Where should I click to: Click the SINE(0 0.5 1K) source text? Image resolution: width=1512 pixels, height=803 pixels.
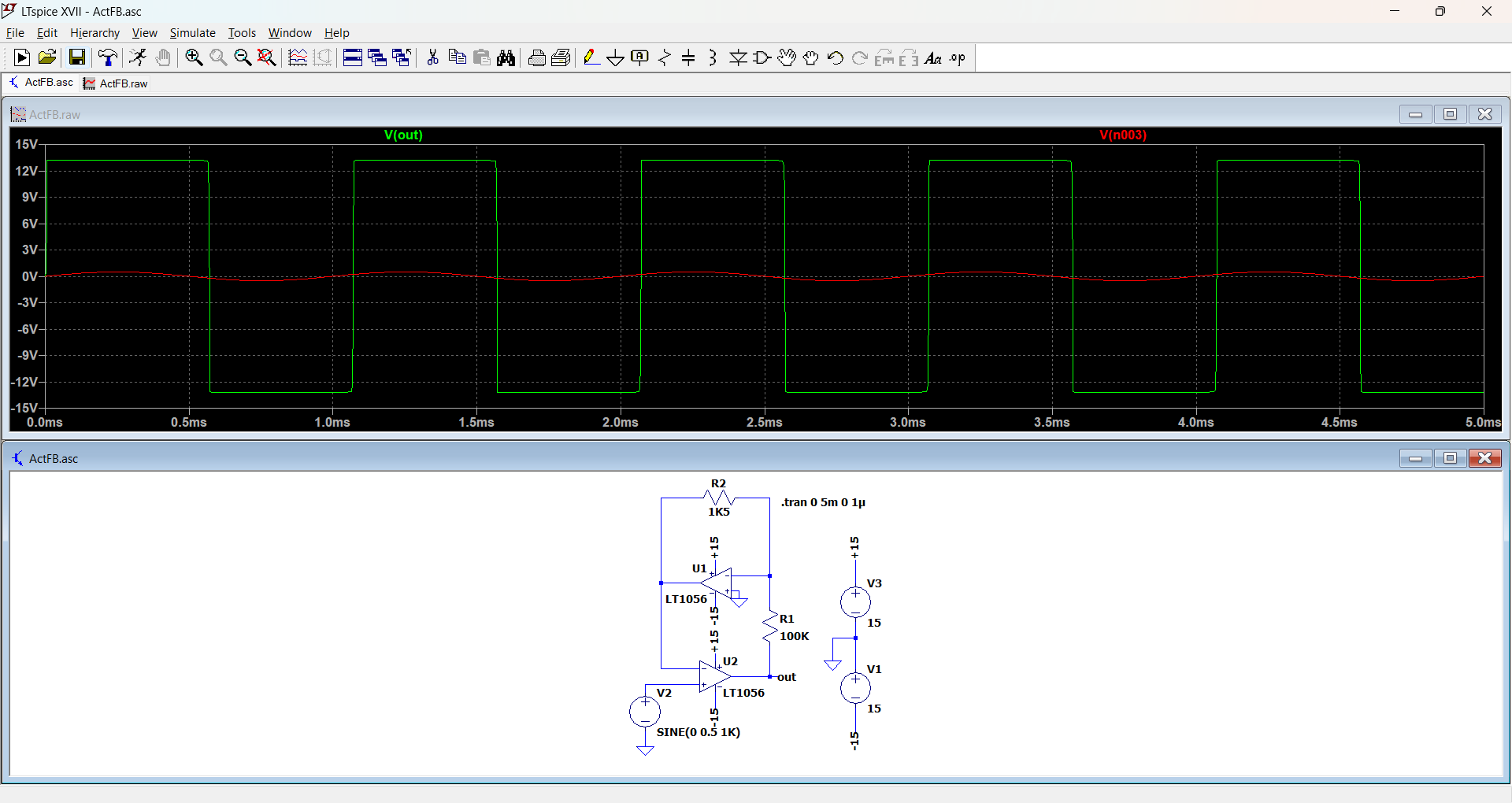(x=699, y=732)
